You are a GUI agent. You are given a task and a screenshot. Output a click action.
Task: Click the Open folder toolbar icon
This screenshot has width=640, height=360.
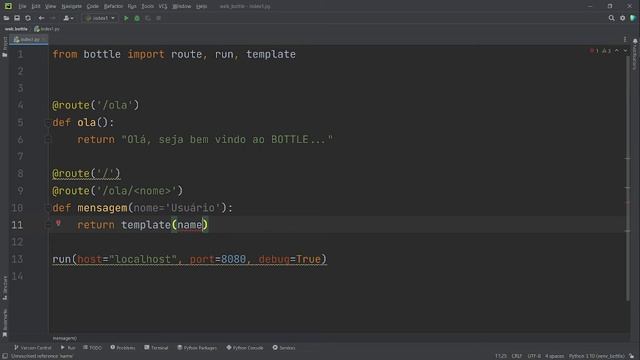pos(6,18)
